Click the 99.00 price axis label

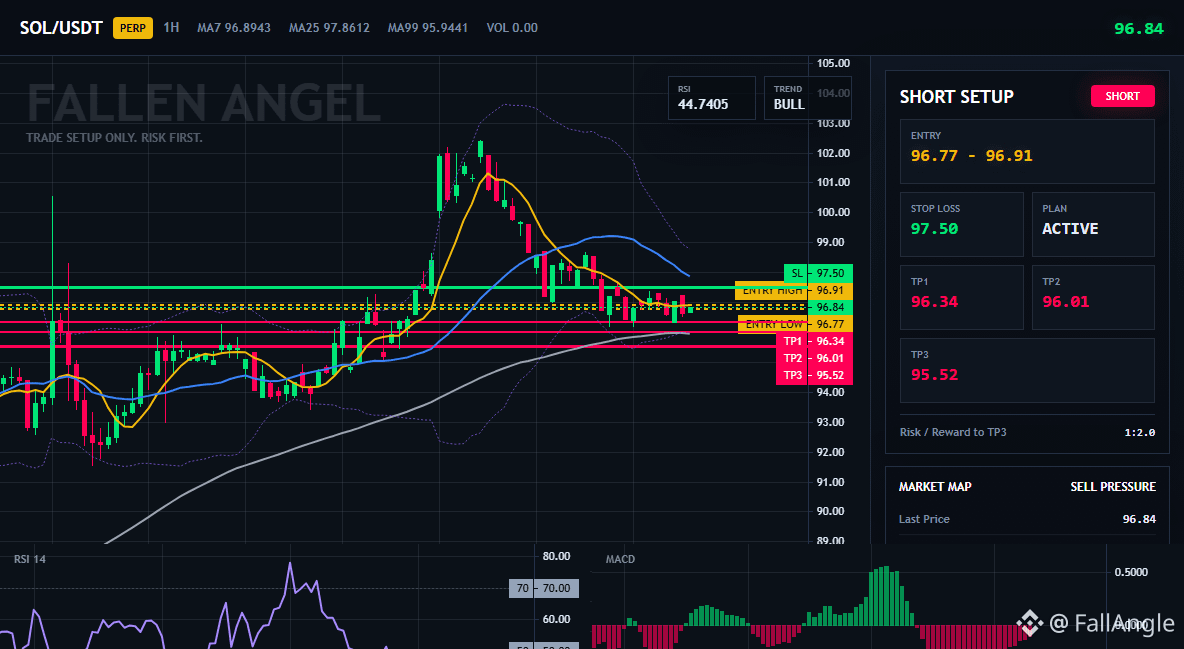point(830,243)
